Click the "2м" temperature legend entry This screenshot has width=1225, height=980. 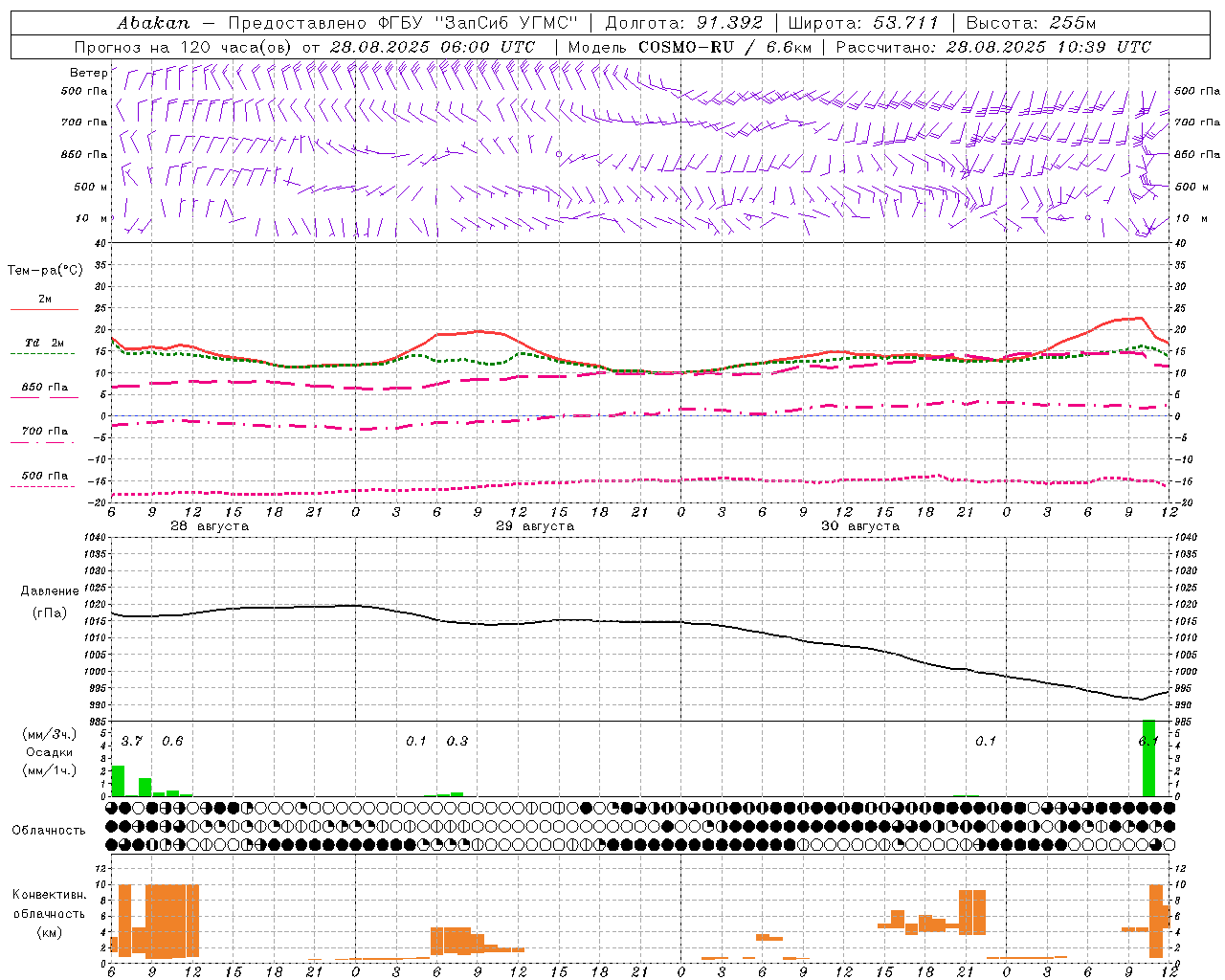(45, 300)
